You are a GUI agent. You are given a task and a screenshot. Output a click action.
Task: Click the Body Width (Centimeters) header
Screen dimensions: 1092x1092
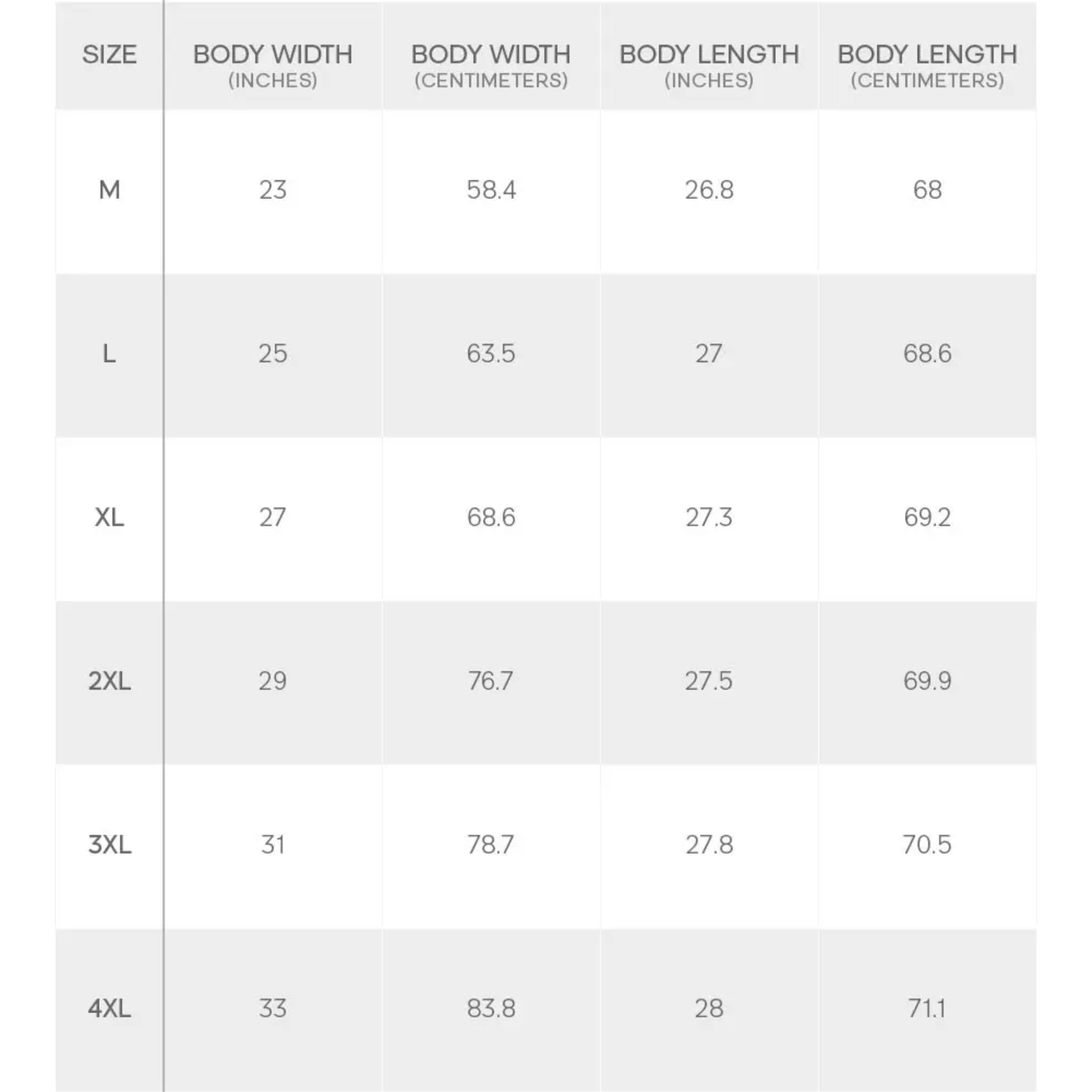click(491, 65)
